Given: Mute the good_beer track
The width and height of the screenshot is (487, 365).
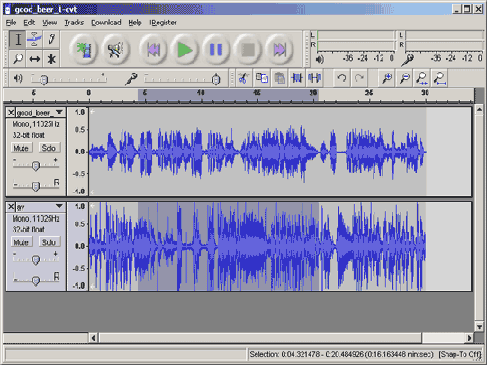Looking at the screenshot, I should (x=21, y=148).
